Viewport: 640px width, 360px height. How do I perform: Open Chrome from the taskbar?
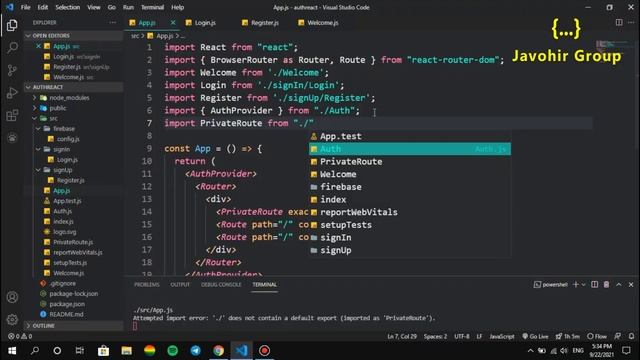click(218, 351)
